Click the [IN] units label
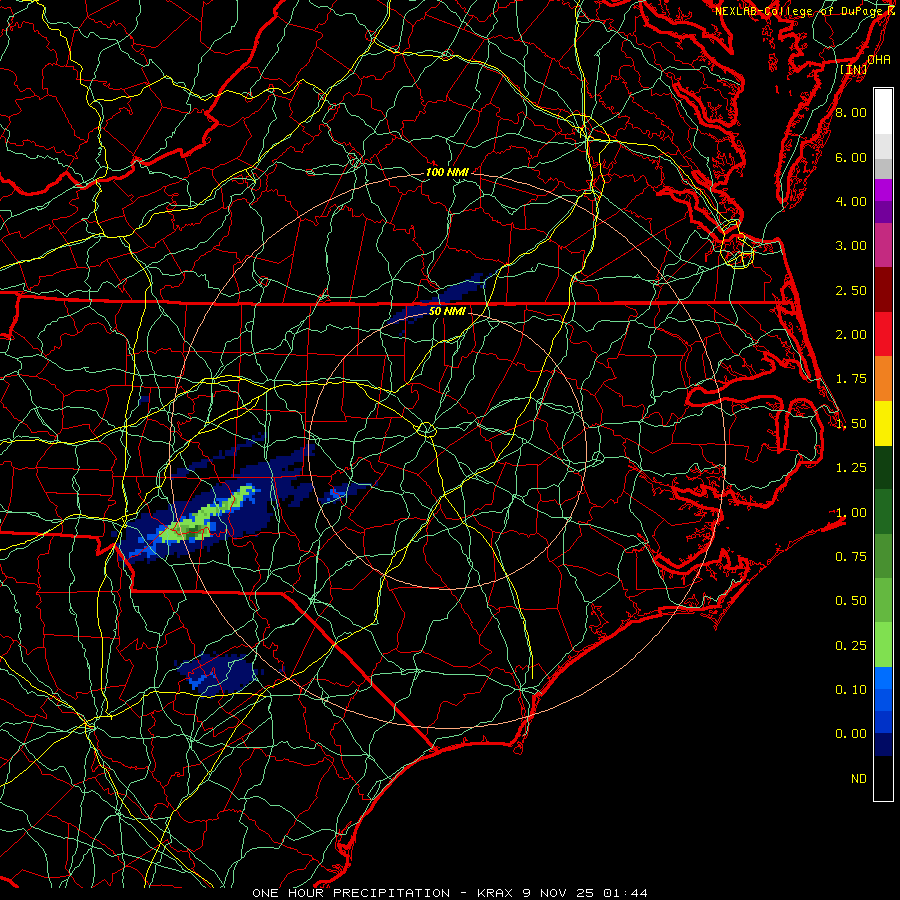900x900 pixels. tap(854, 69)
